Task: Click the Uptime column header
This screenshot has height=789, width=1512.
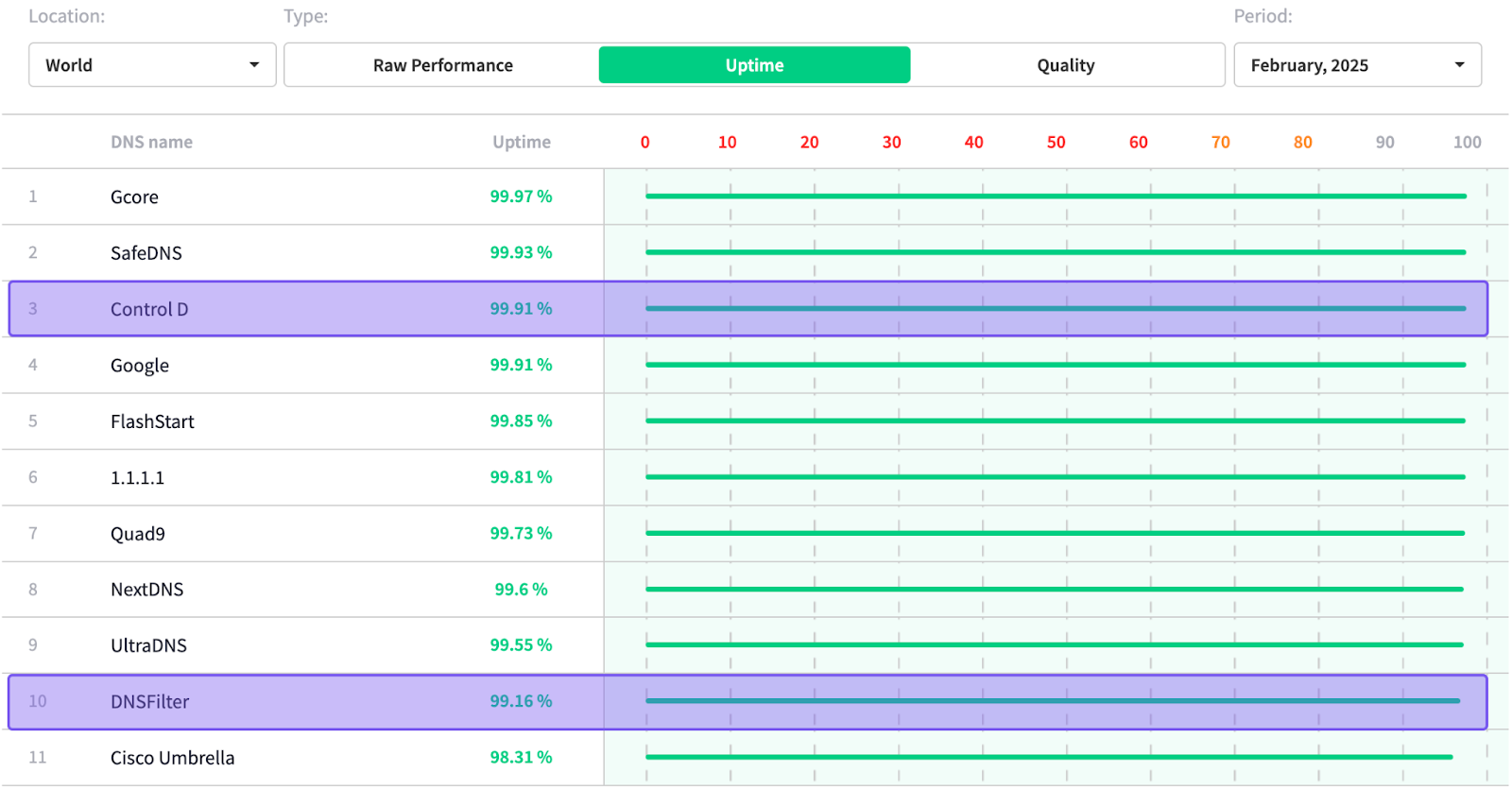Action: click(x=522, y=142)
